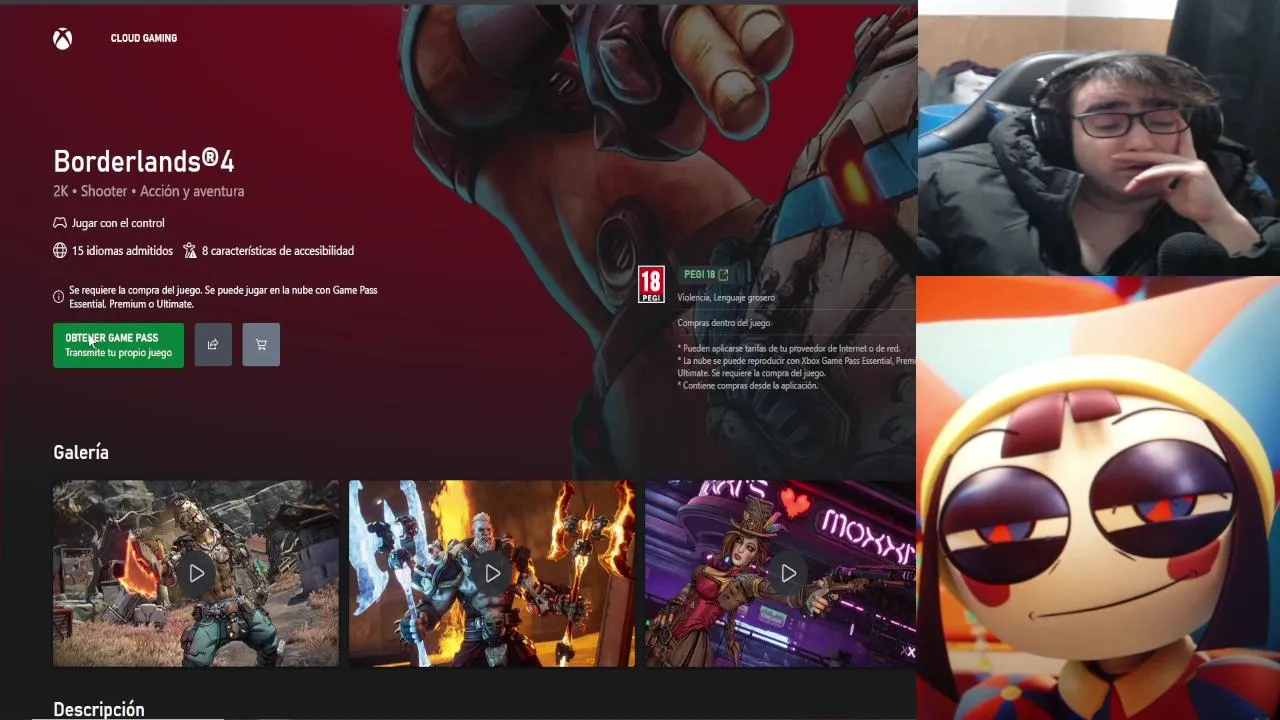Click the streamer webcam overlay
Viewport: 1280px width, 720px height.
pyautogui.click(x=1099, y=138)
